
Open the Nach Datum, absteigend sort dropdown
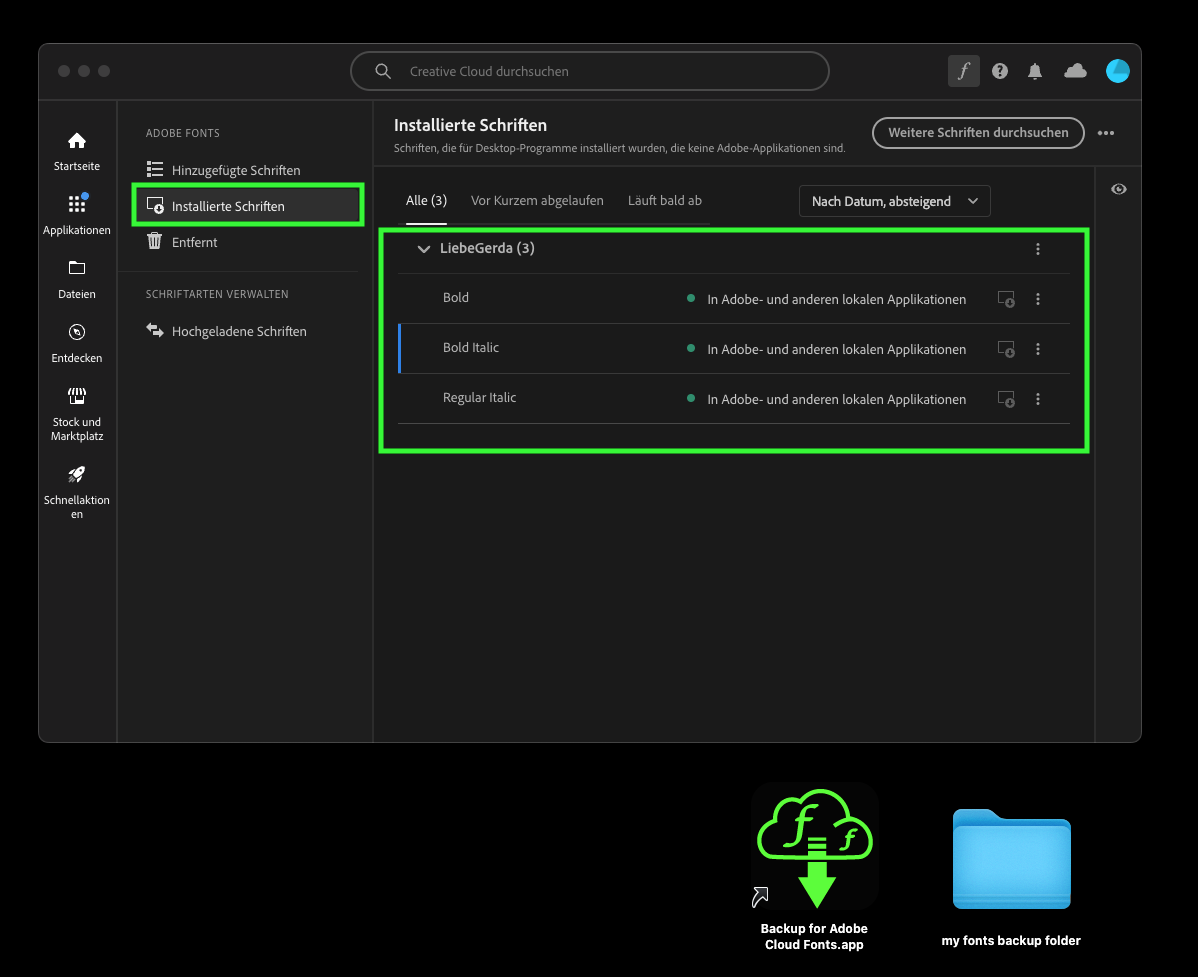pos(895,201)
